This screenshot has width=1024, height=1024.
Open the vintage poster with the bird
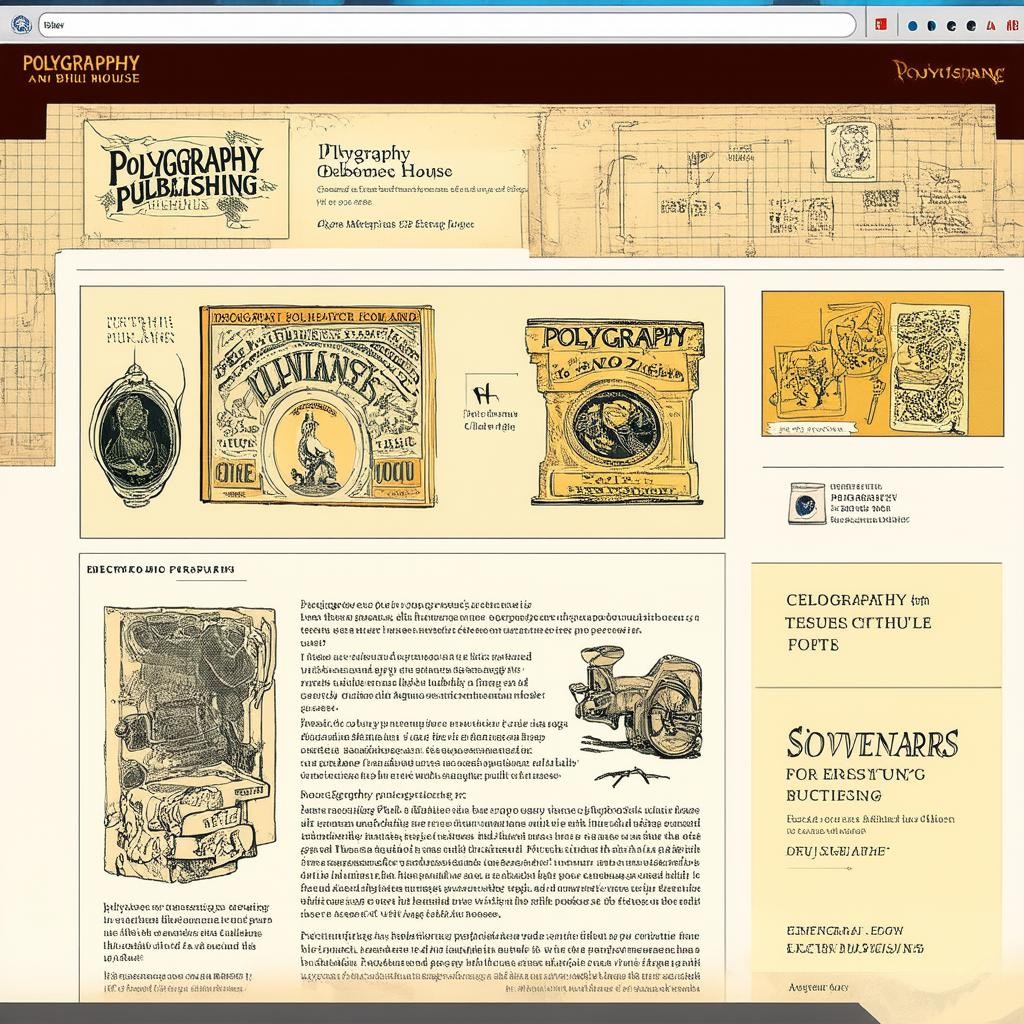point(317,405)
